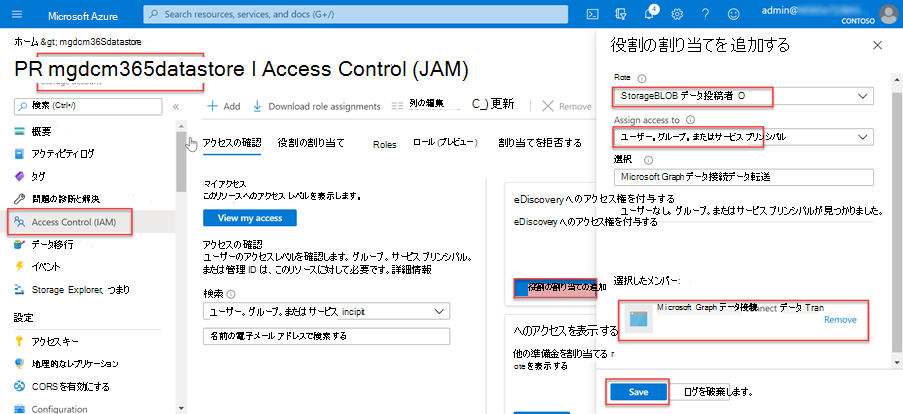Click the 概要 overview icon
The height and width of the screenshot is (414, 903).
click(20, 132)
